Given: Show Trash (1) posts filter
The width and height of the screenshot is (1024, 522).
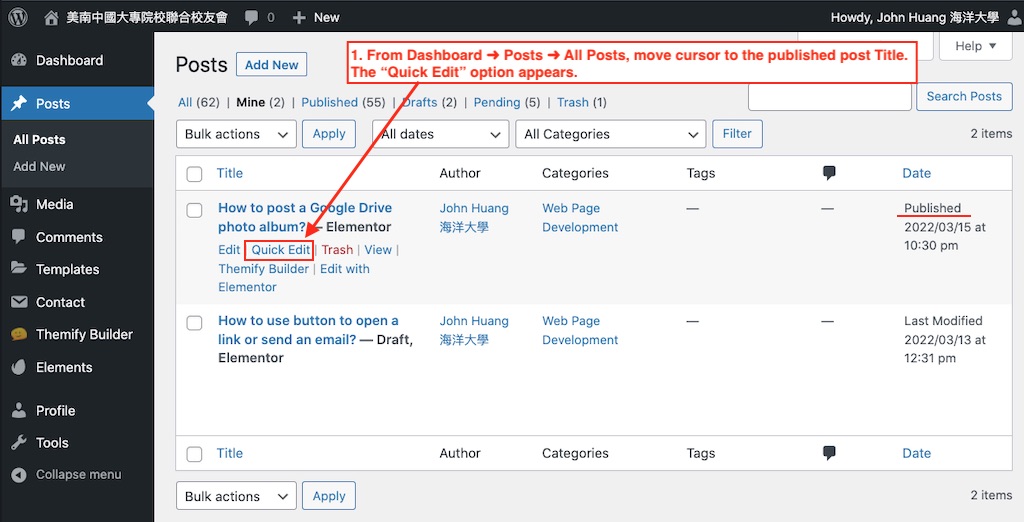Looking at the screenshot, I should (x=581, y=102).
